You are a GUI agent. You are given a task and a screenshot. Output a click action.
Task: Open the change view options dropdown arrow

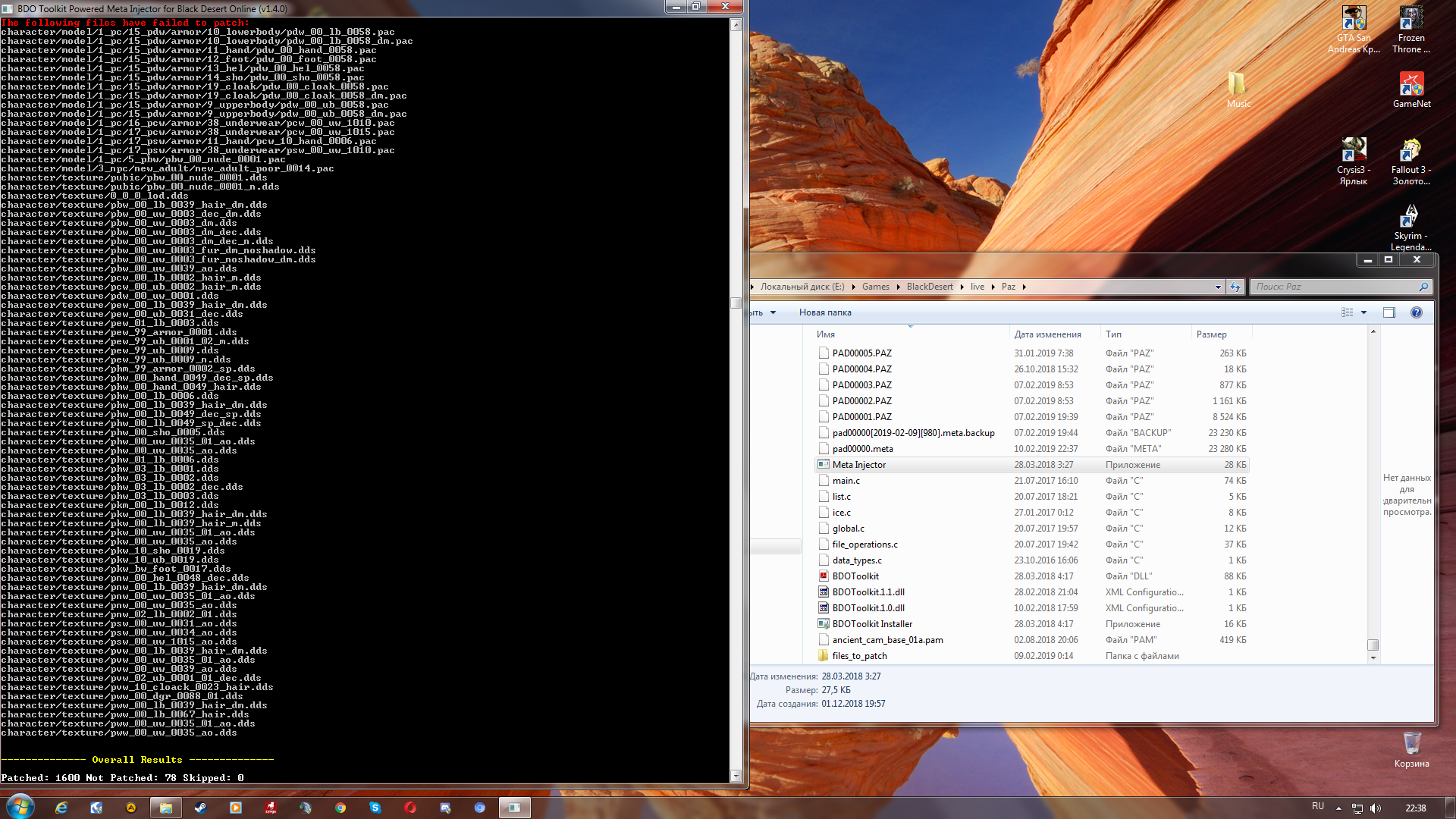click(1363, 312)
